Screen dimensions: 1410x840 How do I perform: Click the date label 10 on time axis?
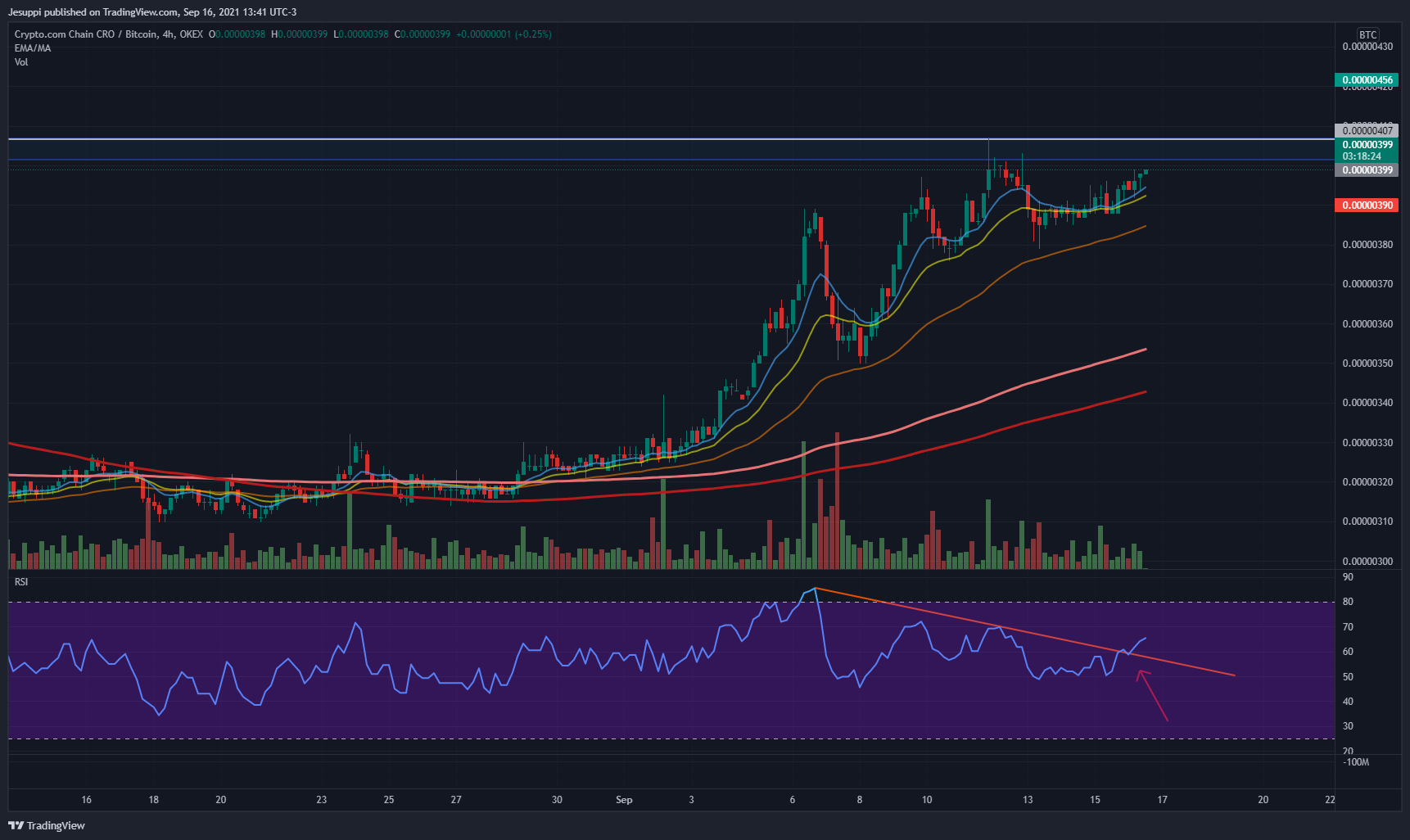click(x=927, y=800)
